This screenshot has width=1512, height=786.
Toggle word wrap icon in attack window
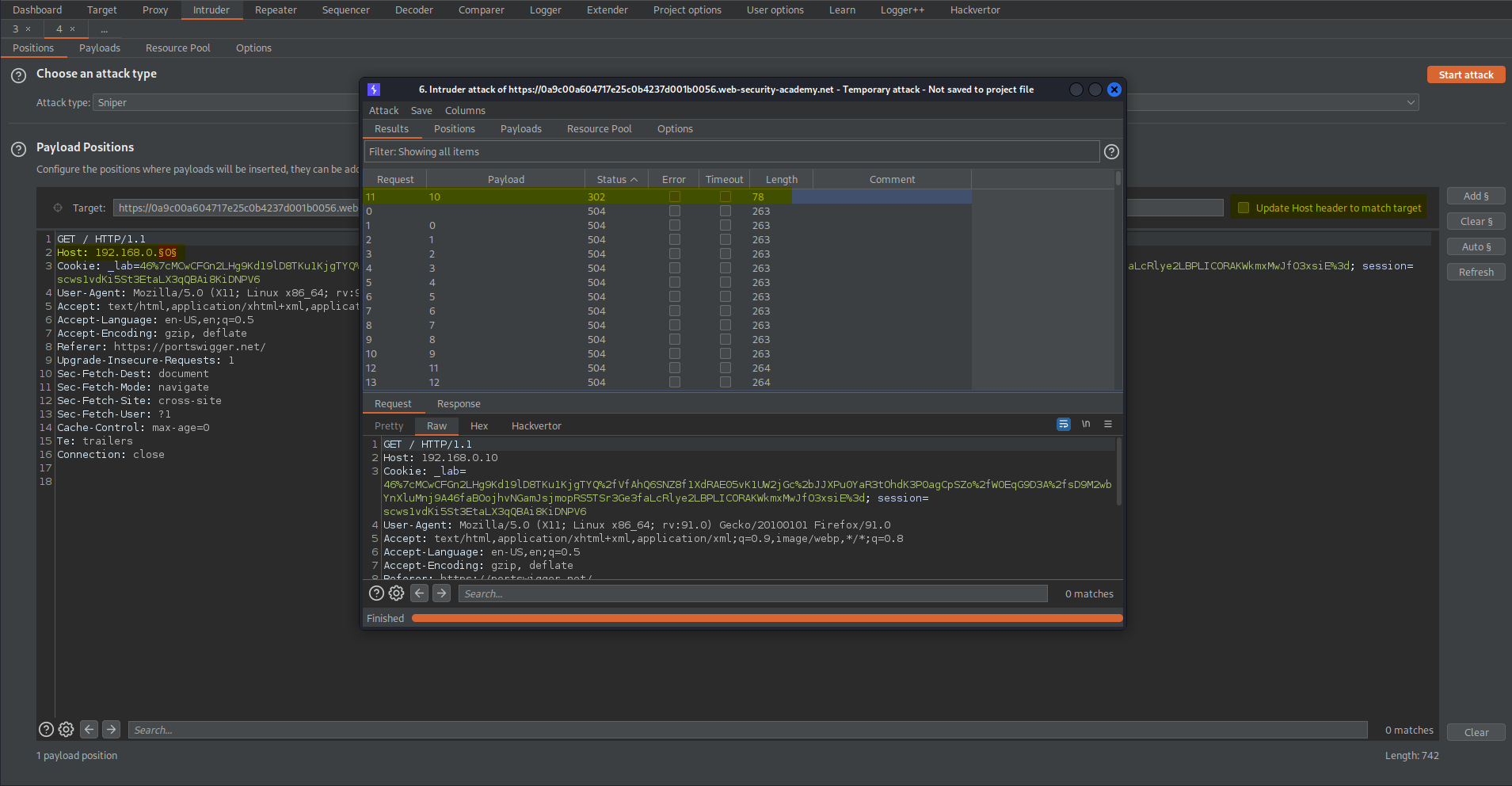(1063, 425)
